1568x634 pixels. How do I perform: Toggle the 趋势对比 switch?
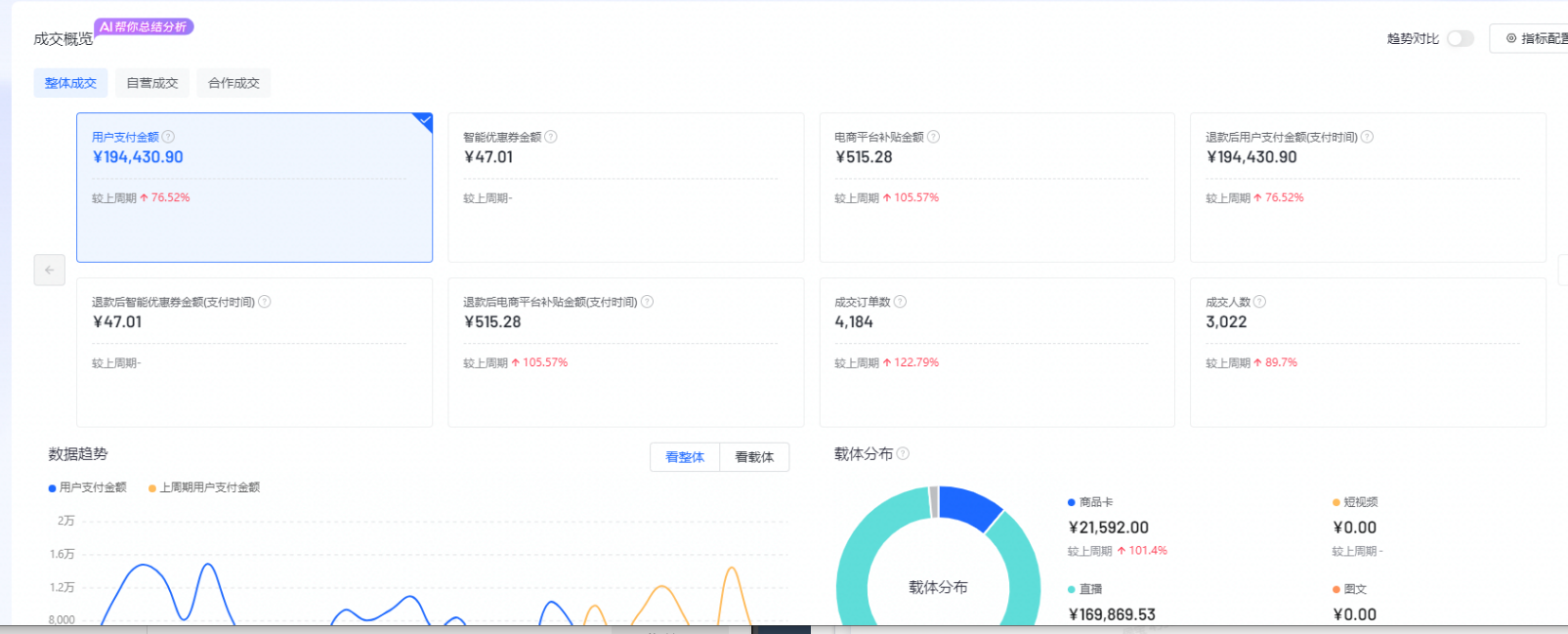pyautogui.click(x=1460, y=38)
